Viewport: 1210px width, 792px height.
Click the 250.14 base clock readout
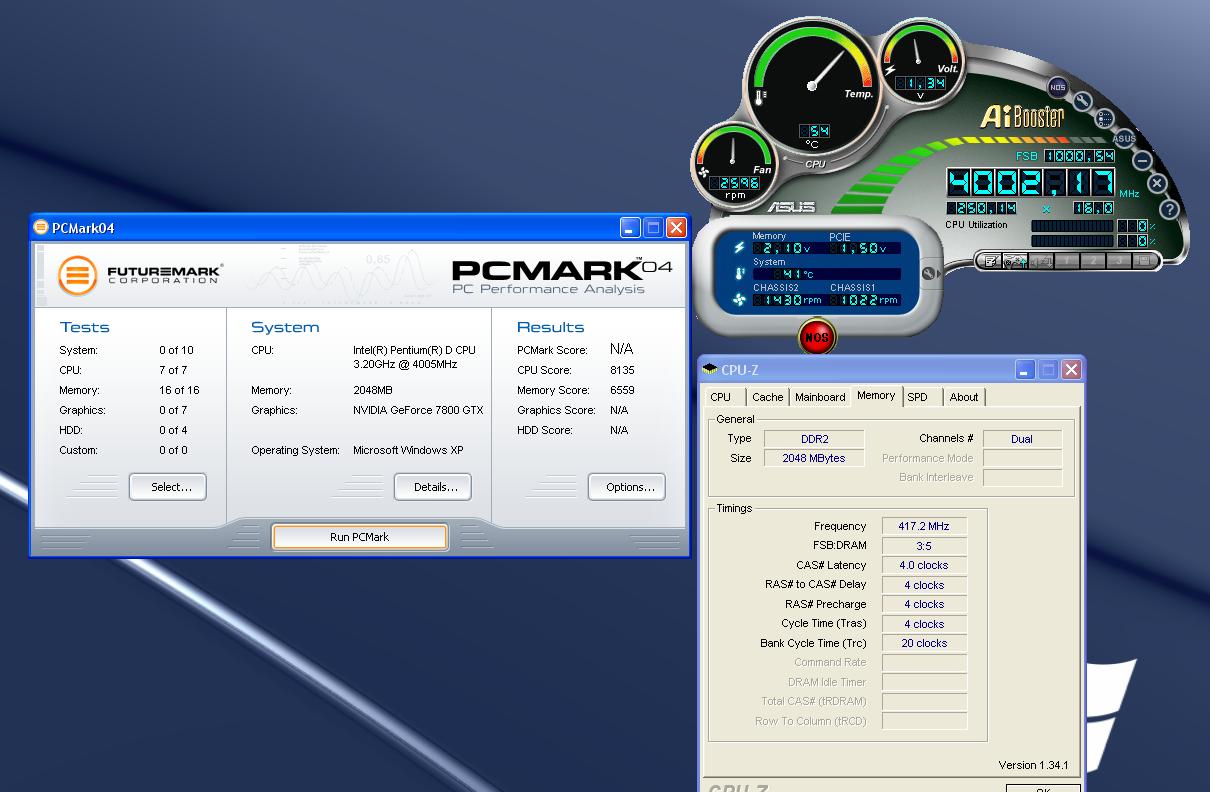coord(981,208)
